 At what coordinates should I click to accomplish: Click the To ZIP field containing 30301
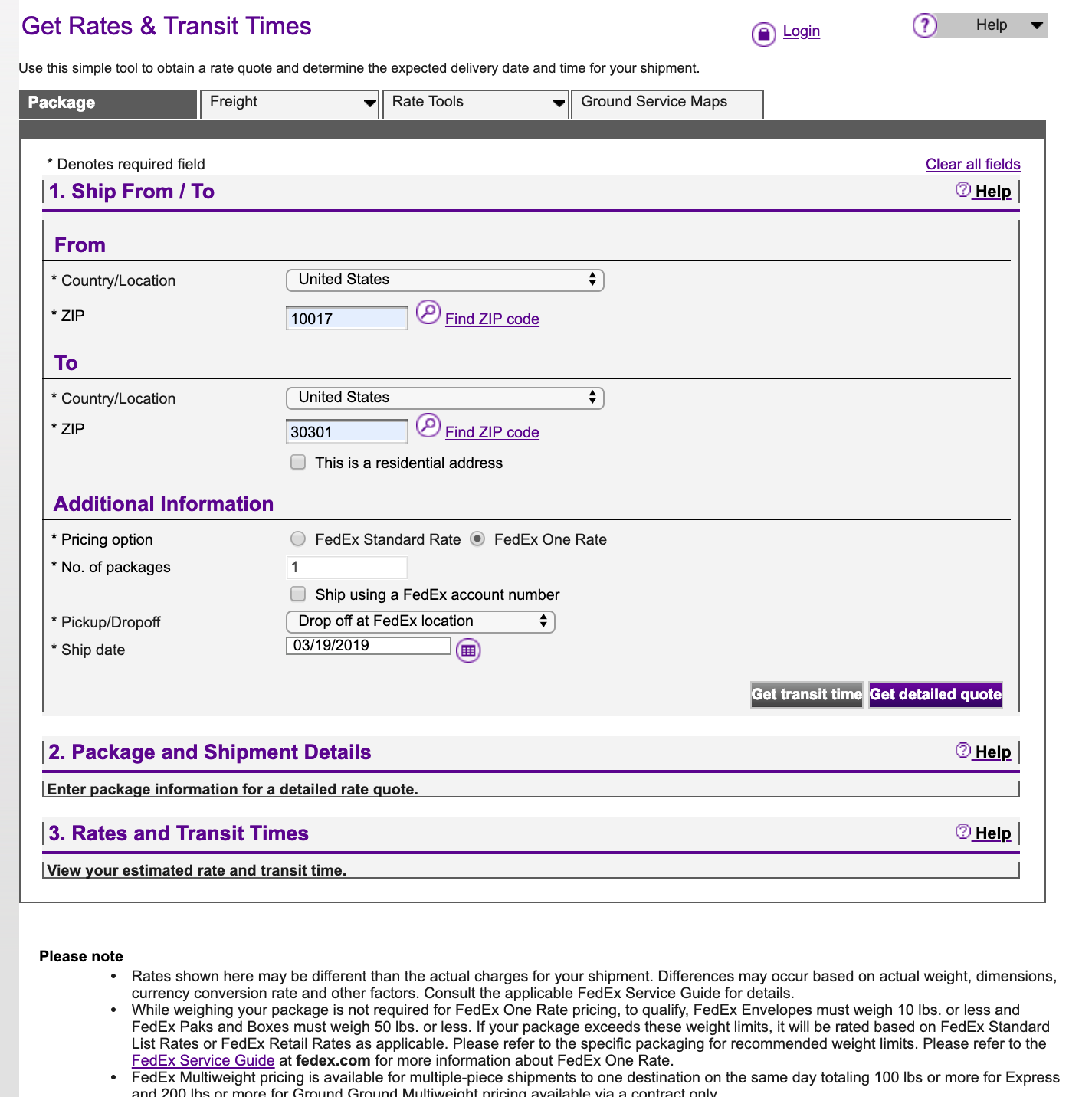347,432
